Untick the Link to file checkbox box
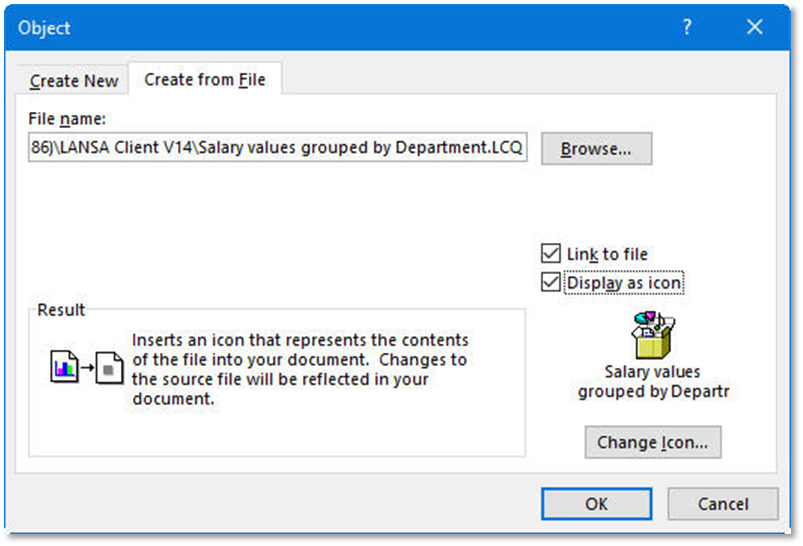803x546 pixels. tap(550, 254)
